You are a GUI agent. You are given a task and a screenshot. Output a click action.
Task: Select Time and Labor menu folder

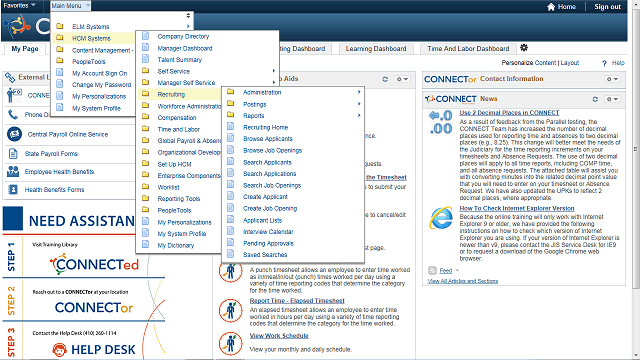[x=178, y=129]
